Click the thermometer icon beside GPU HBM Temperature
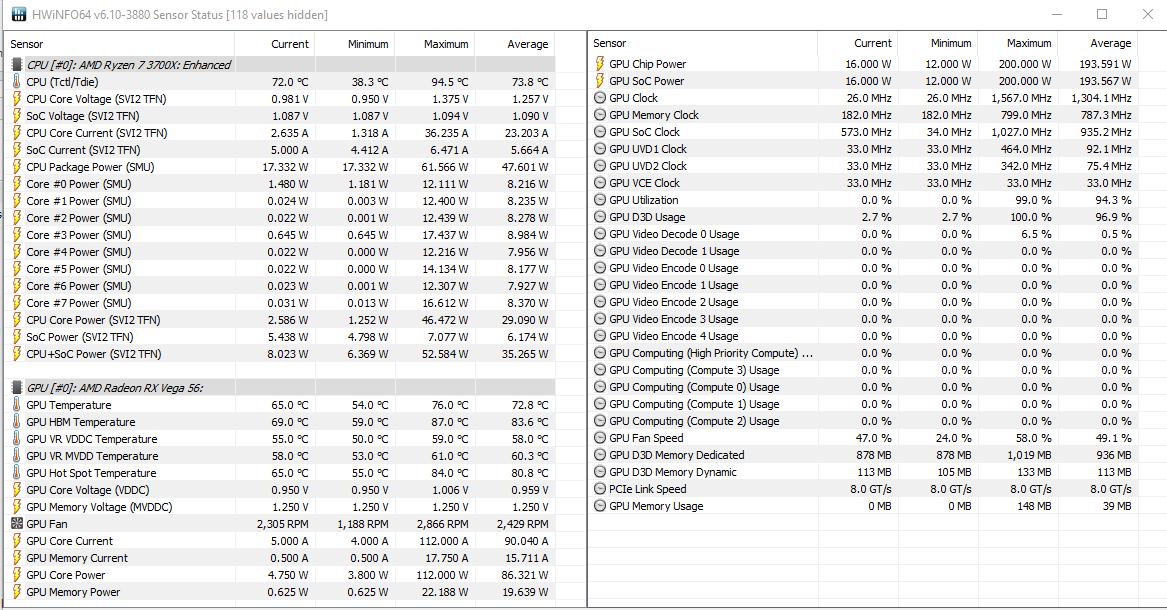The width and height of the screenshot is (1167, 610). point(16,422)
